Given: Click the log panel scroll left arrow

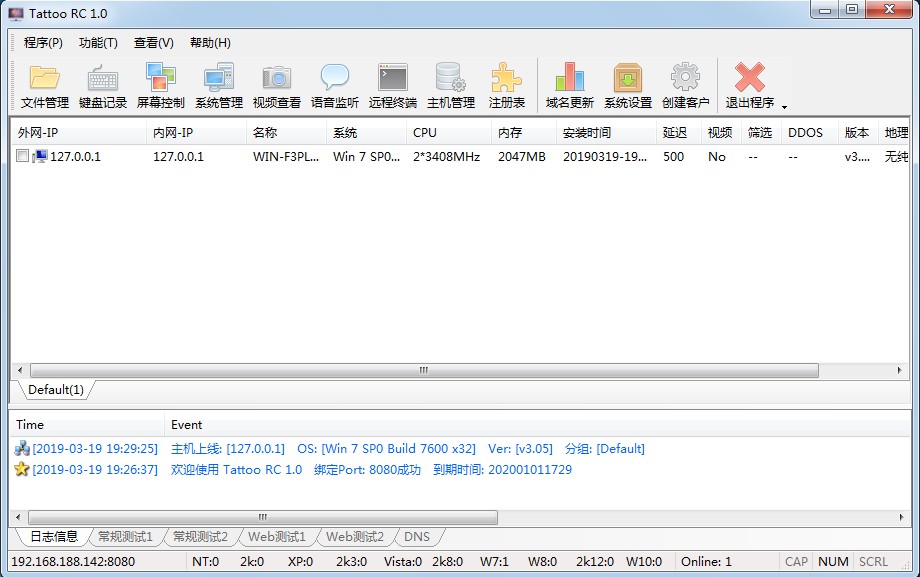Looking at the screenshot, I should pyautogui.click(x=18, y=517).
